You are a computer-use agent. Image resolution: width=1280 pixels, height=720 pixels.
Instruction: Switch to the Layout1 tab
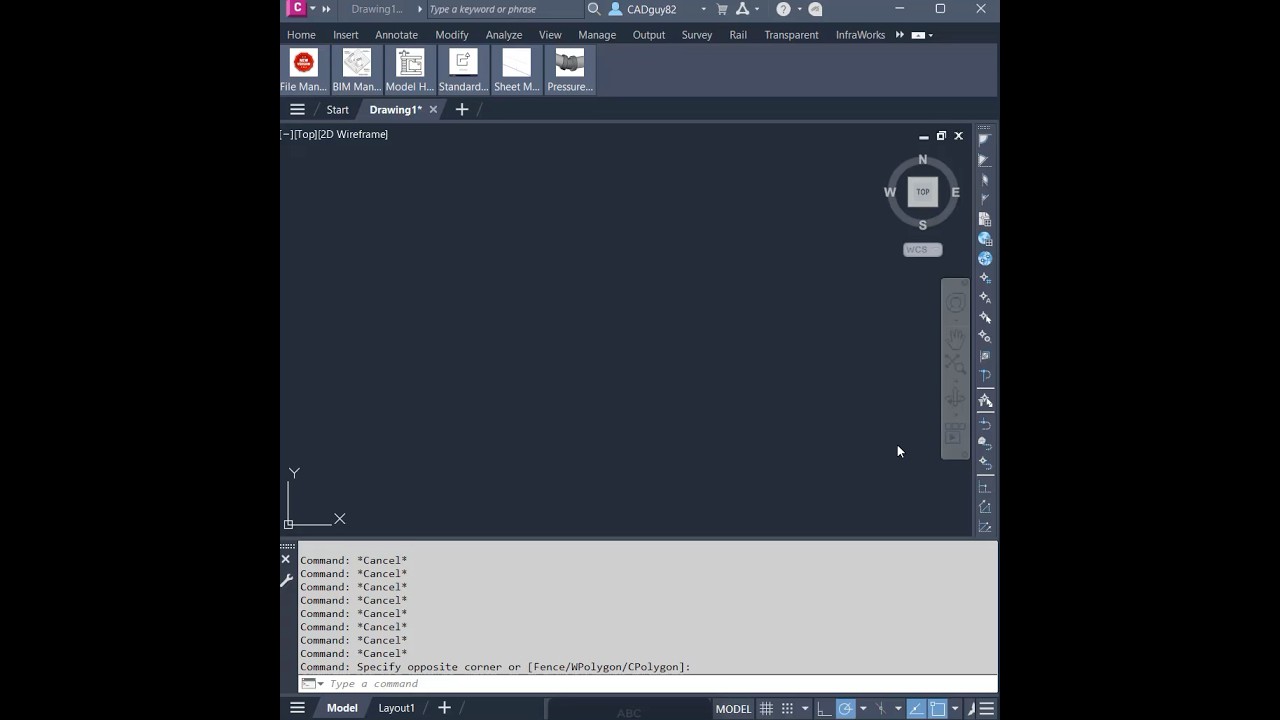[396, 708]
